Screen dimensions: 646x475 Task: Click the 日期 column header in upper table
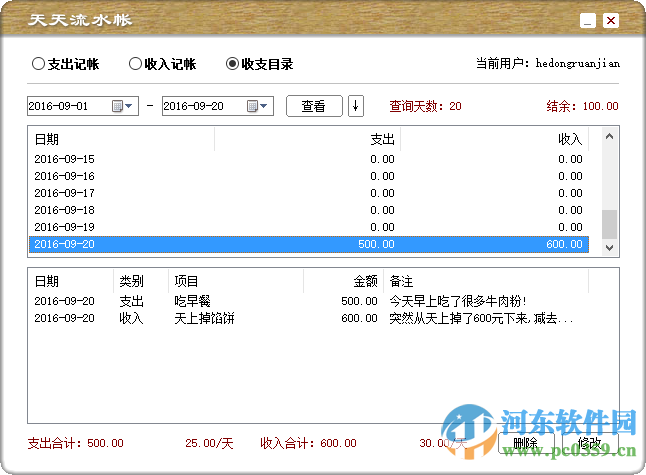pos(122,139)
